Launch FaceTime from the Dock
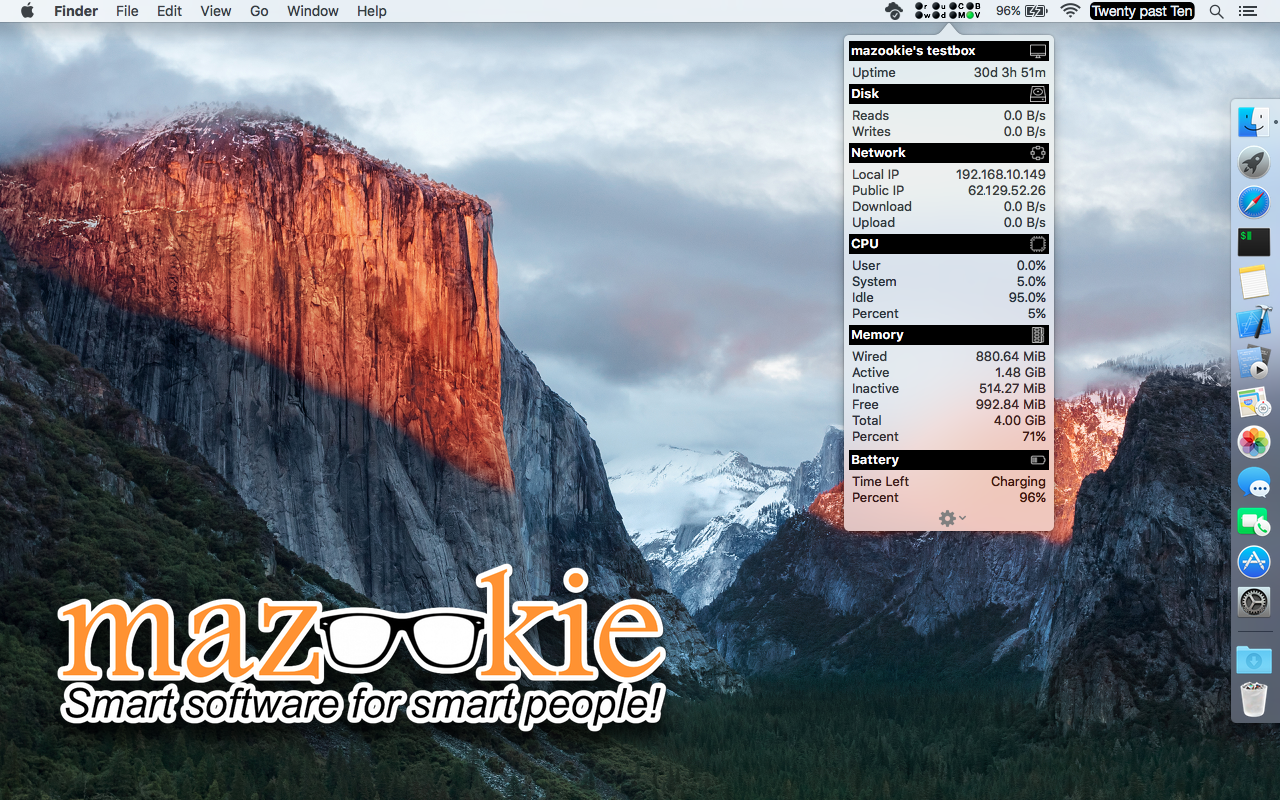 [x=1253, y=522]
